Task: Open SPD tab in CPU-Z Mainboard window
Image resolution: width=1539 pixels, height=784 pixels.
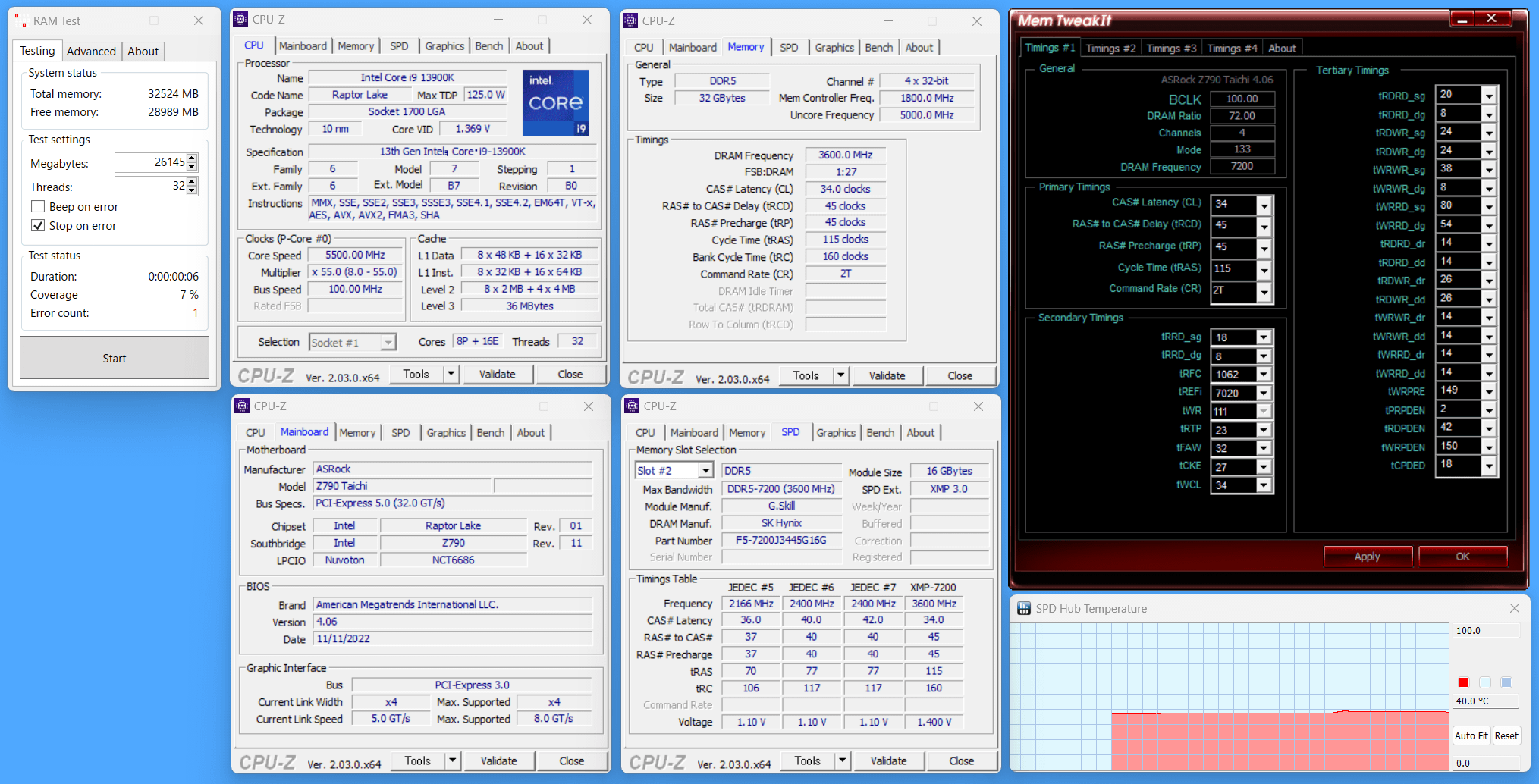Action: [400, 432]
